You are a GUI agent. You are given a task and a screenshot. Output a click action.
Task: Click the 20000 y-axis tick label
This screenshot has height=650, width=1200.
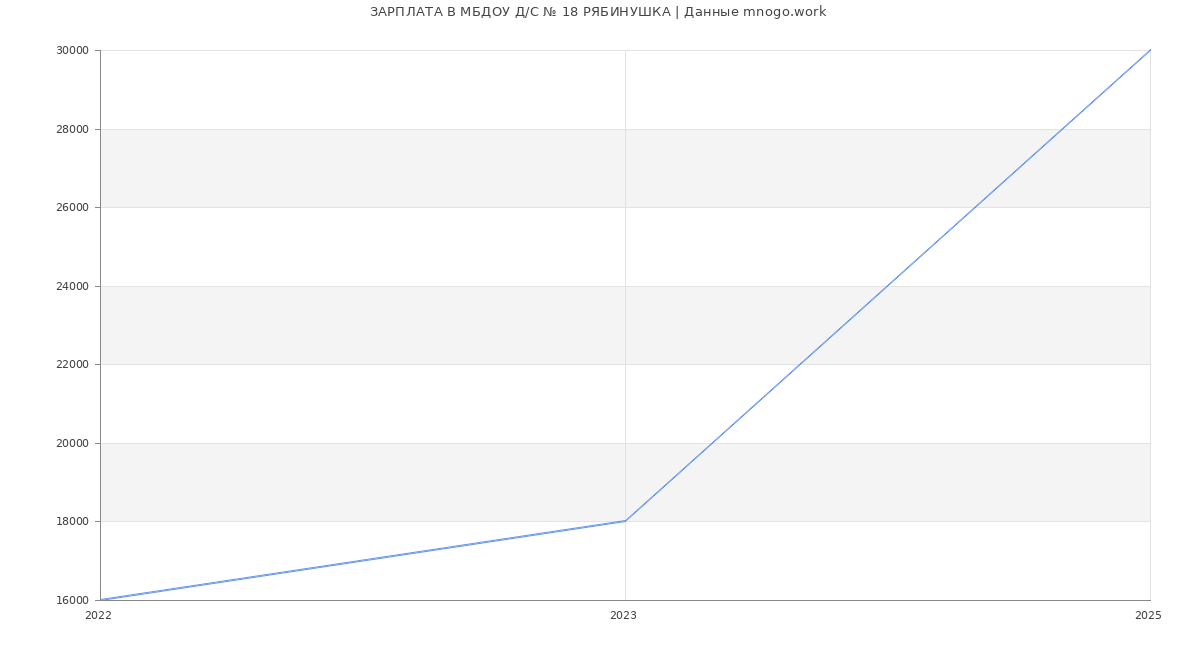(72, 443)
